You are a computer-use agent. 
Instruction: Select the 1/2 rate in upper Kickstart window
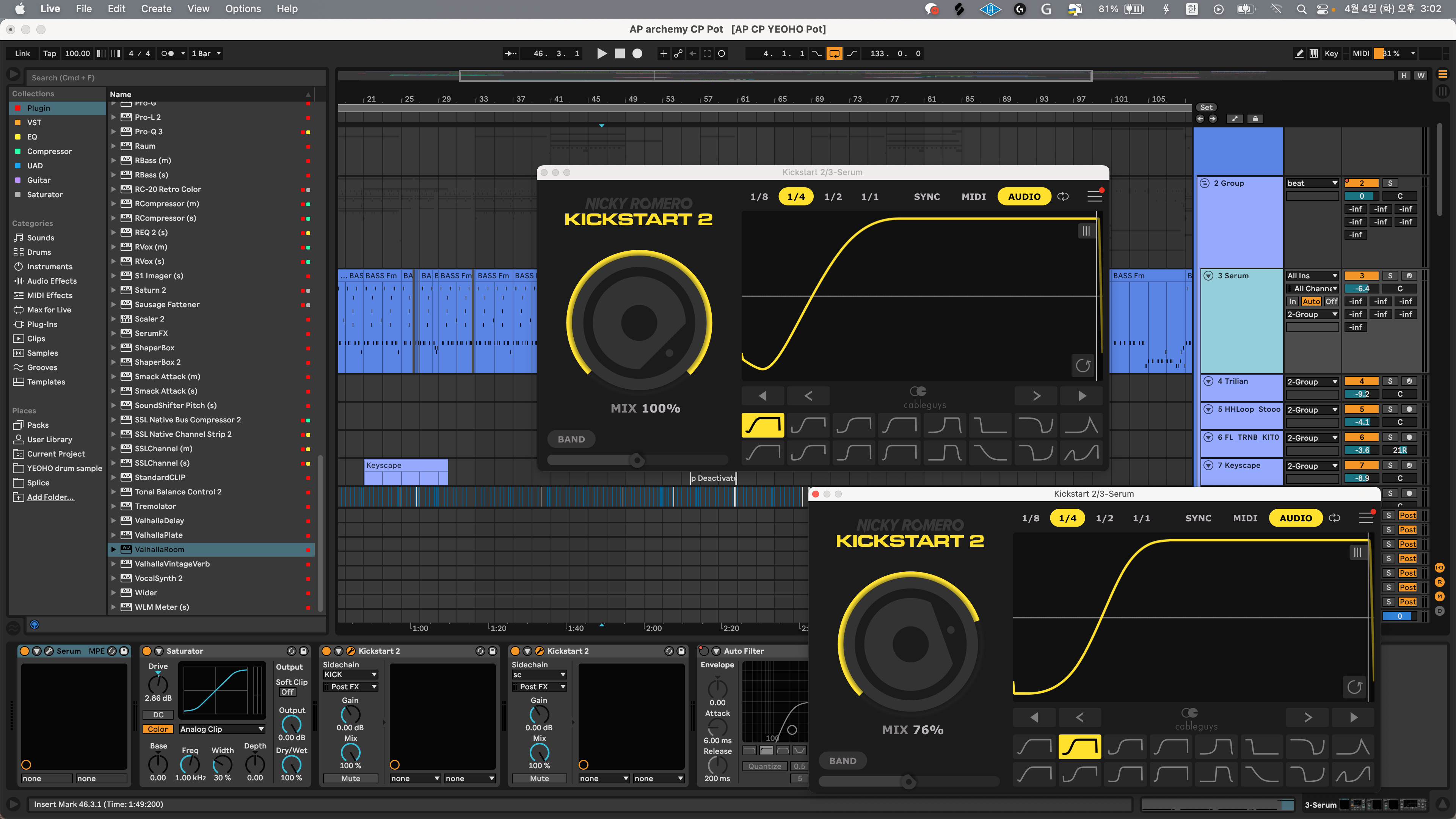(833, 197)
